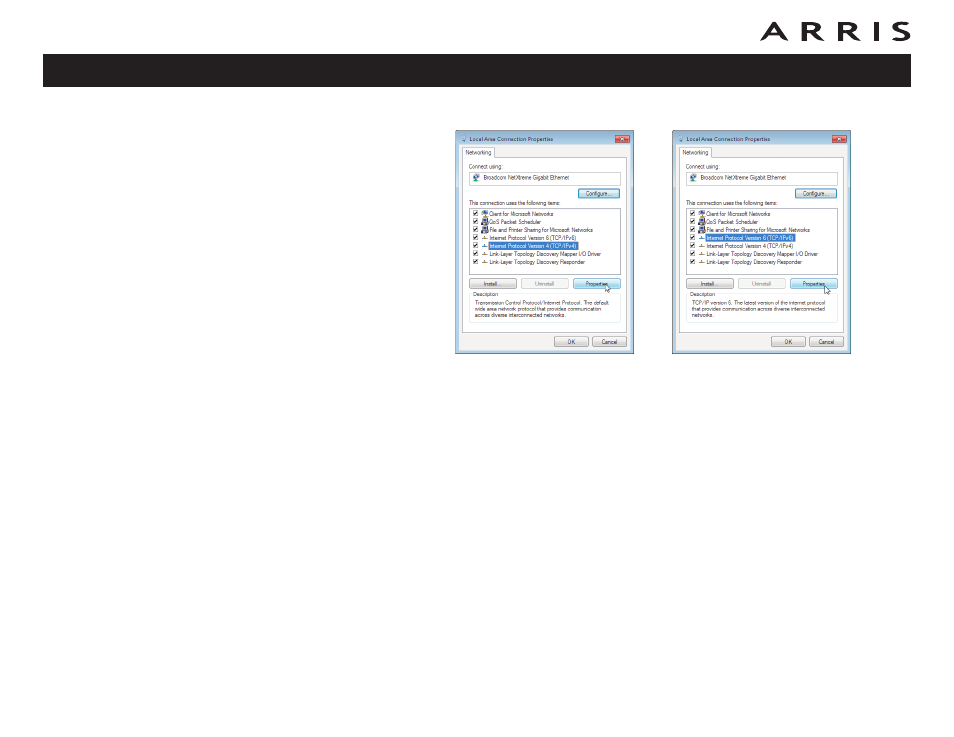Uncheck Internet Protocol Version 4 in right dialog

point(692,246)
